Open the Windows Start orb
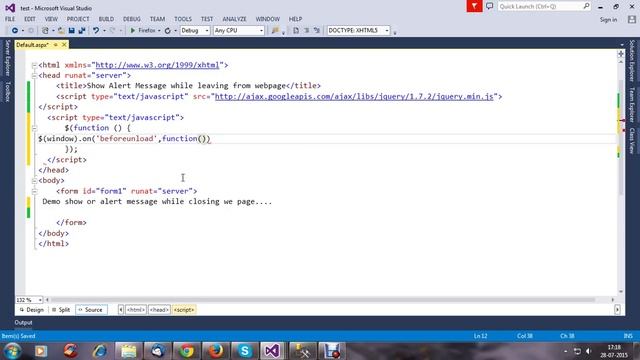640x360 pixels. click(12, 351)
